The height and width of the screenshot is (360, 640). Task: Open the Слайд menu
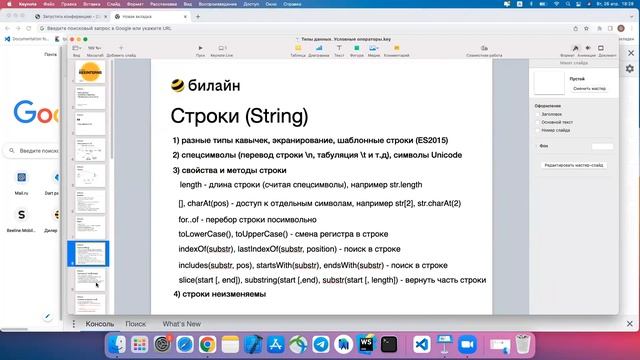(x=113, y=4)
